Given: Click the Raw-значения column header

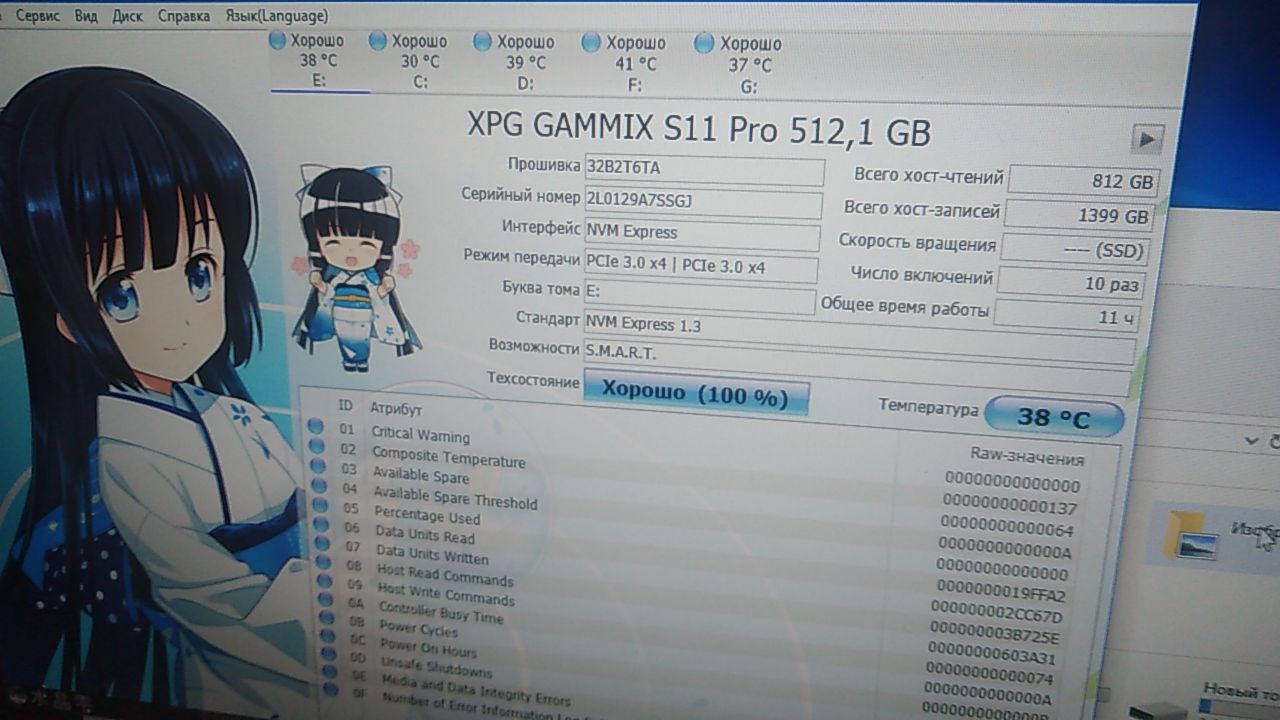Looking at the screenshot, I should point(1027,457).
